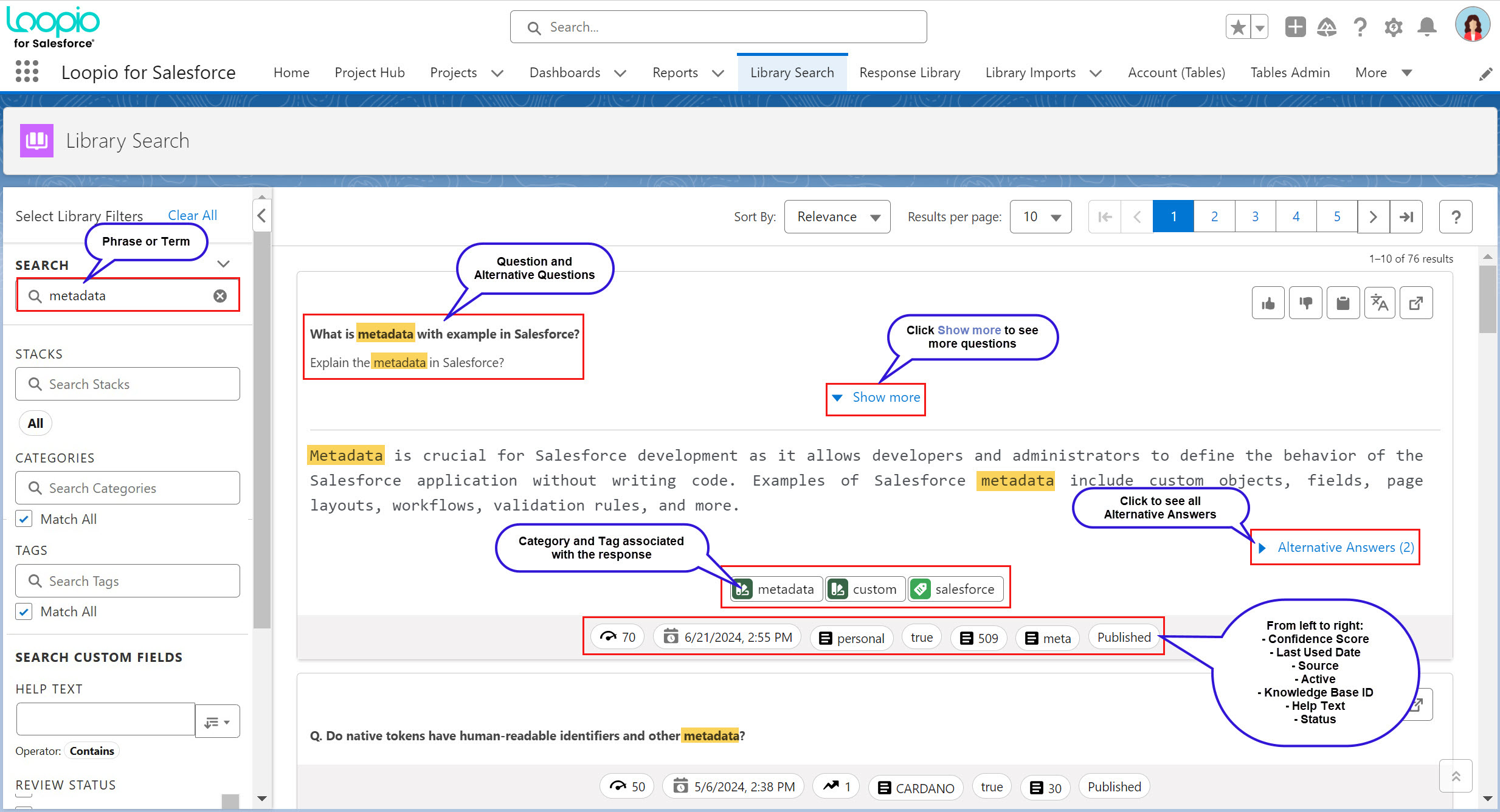
Task: Click the Library Search page icon
Action: tap(36, 140)
